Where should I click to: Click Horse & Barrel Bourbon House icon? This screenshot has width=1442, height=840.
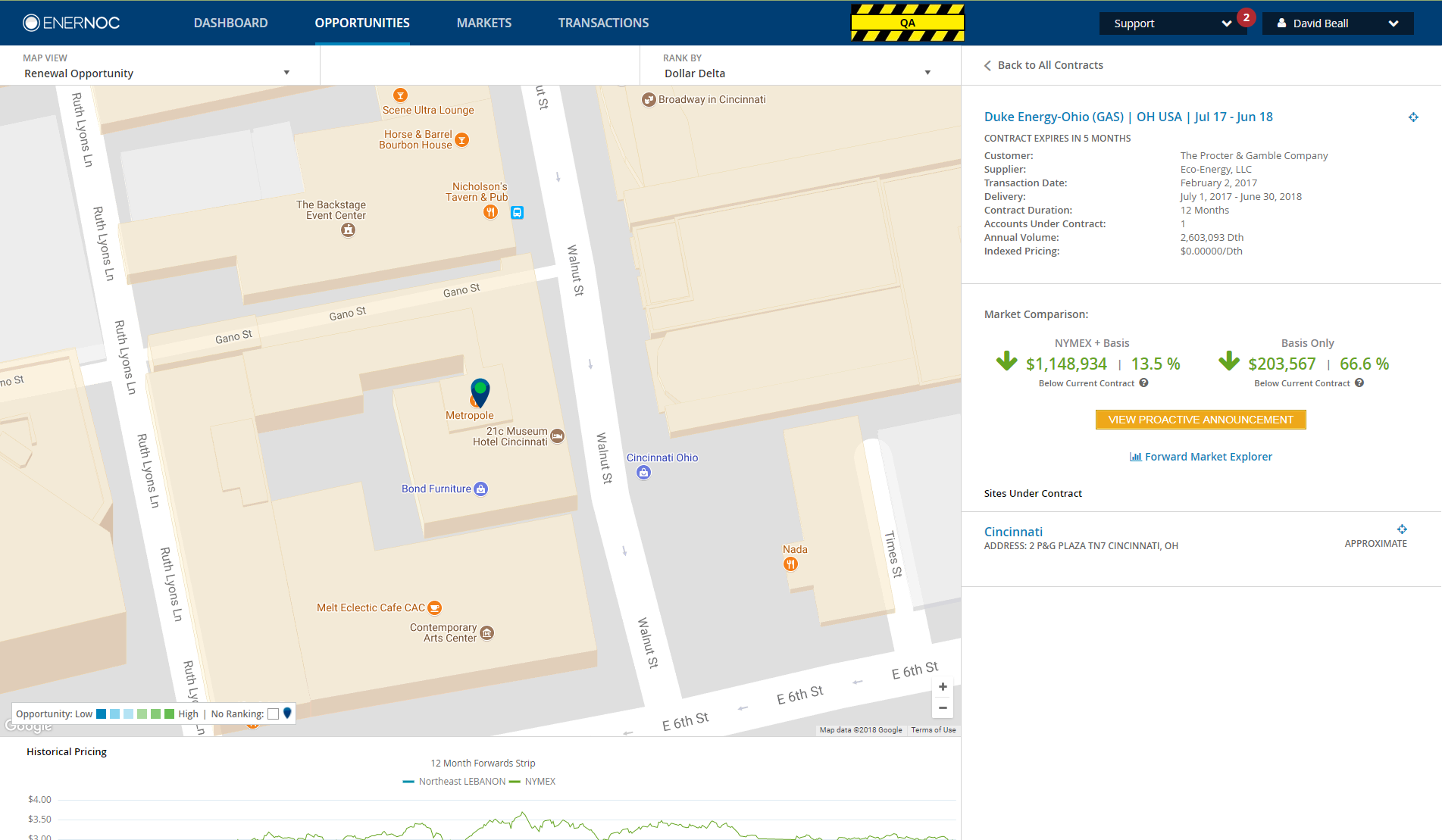[461, 140]
